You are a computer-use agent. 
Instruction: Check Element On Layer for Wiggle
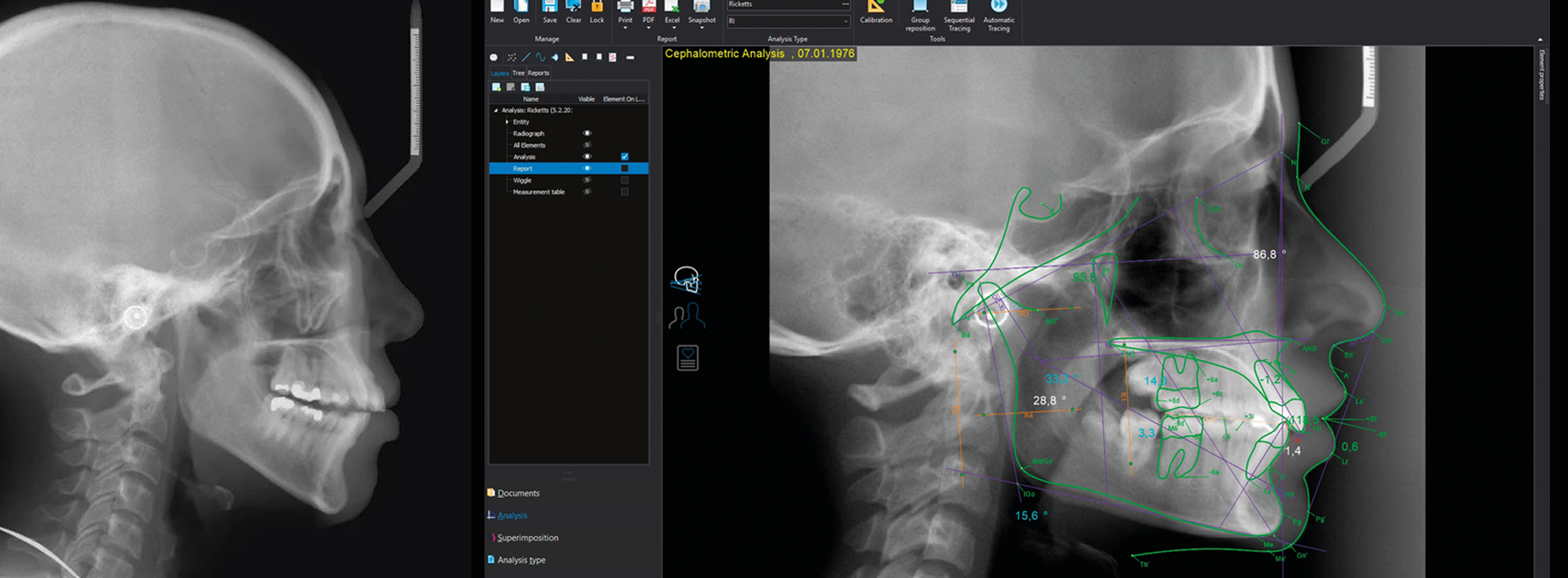625,180
